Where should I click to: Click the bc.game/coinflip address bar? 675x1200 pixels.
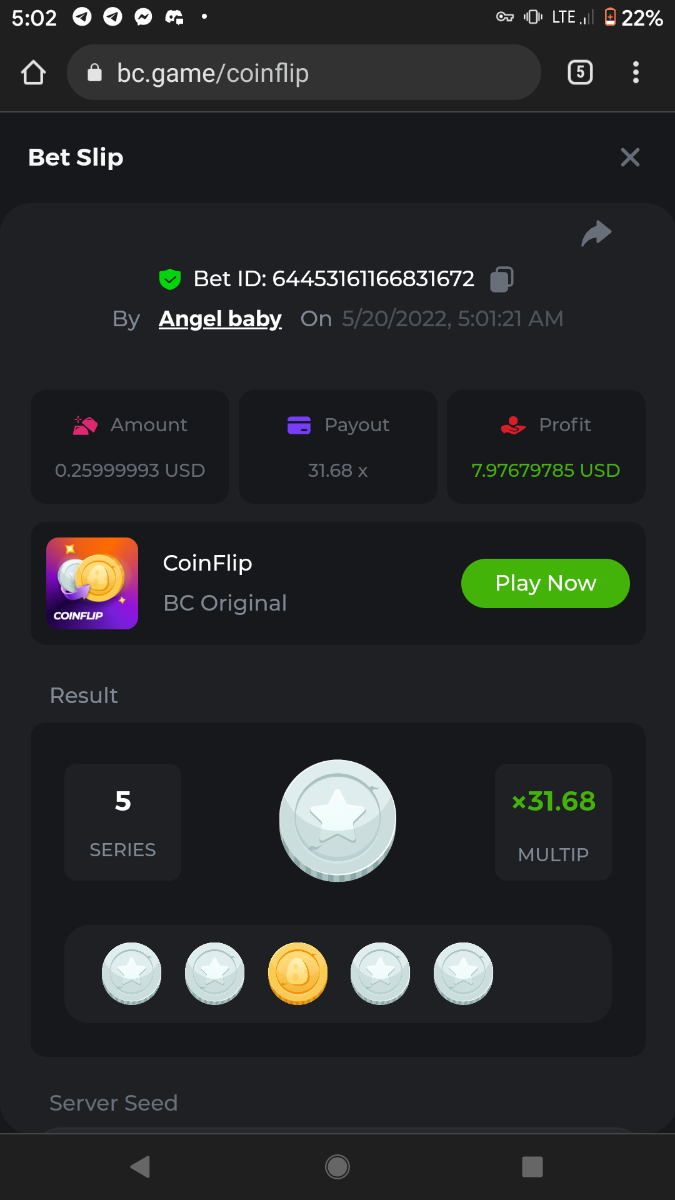[x=304, y=72]
